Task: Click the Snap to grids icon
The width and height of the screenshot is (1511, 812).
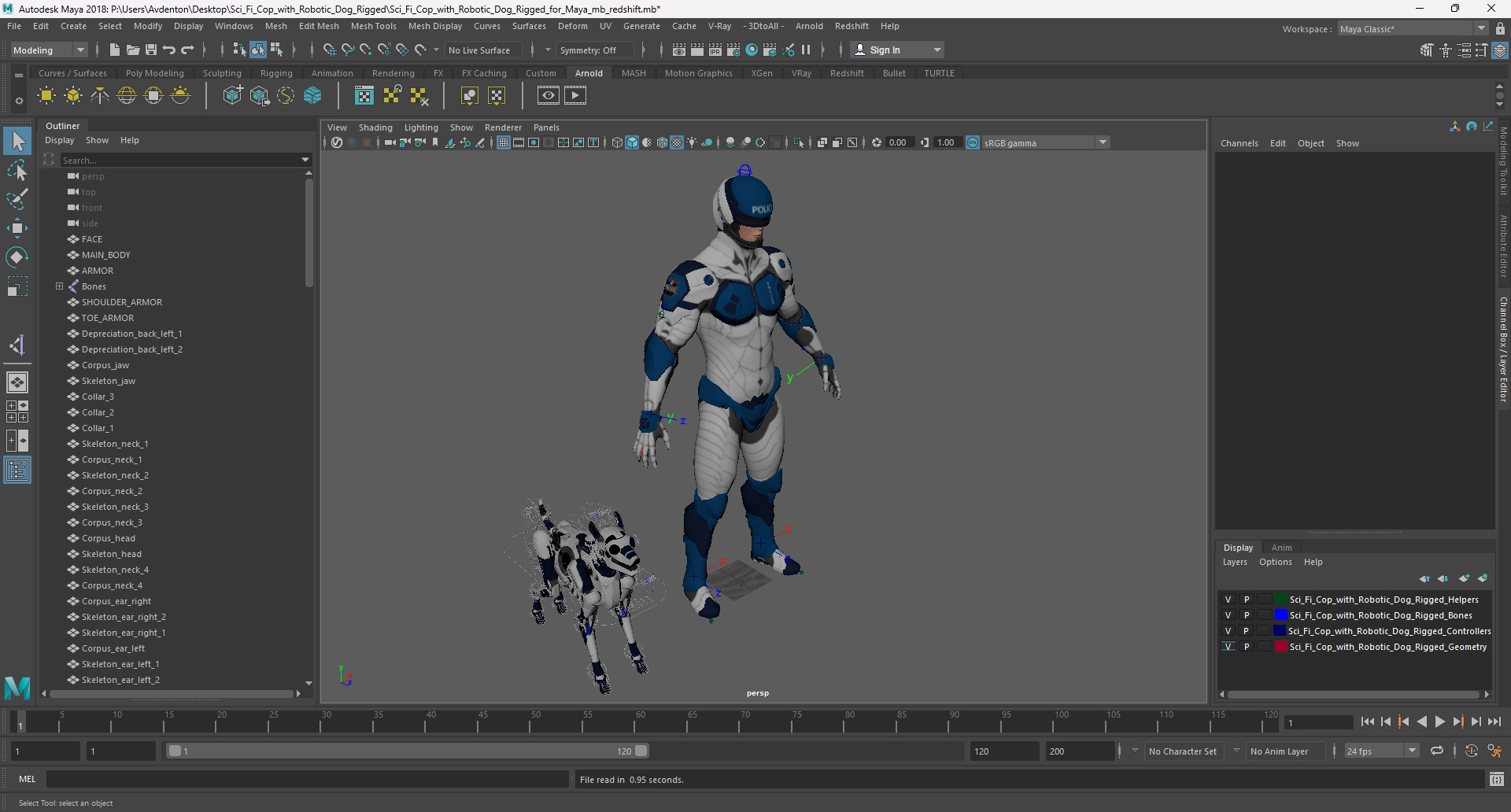Action: [329, 50]
